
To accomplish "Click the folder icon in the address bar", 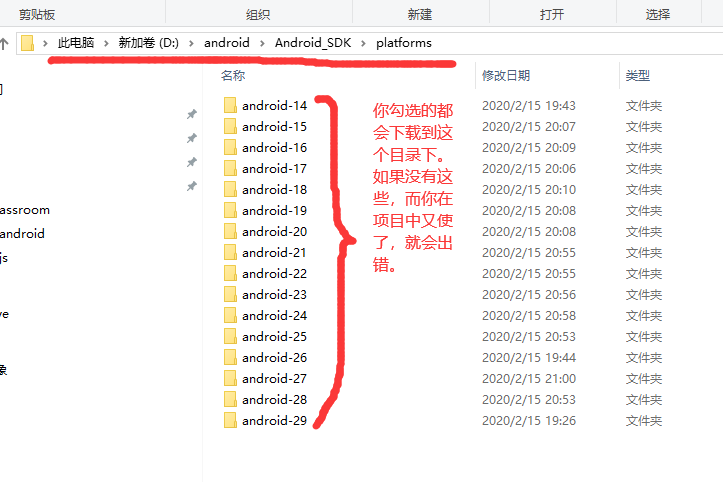I will point(28,43).
